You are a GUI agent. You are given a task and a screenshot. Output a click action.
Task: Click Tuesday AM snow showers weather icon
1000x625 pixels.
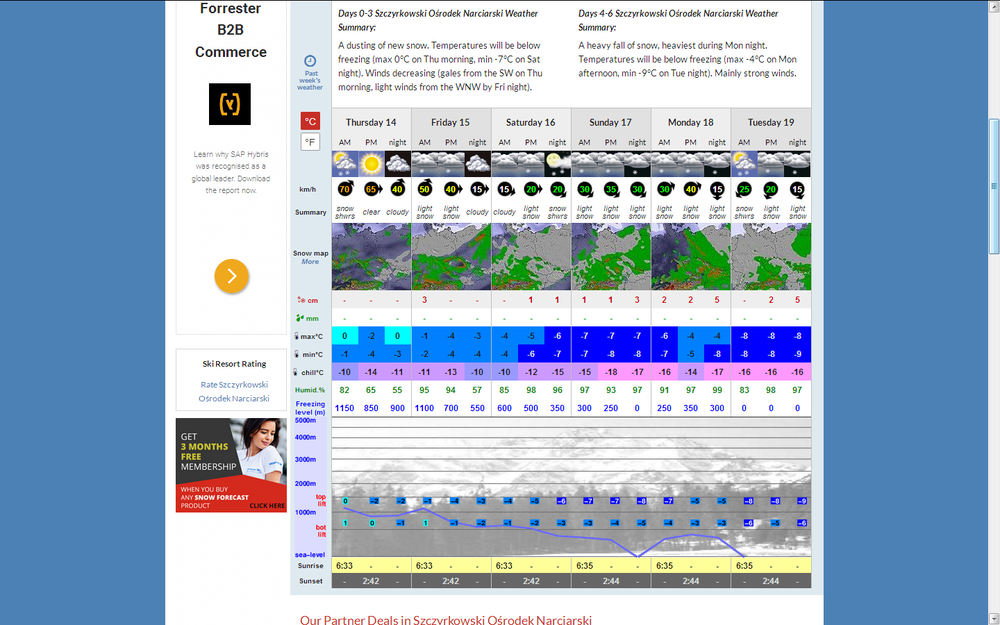(x=744, y=164)
